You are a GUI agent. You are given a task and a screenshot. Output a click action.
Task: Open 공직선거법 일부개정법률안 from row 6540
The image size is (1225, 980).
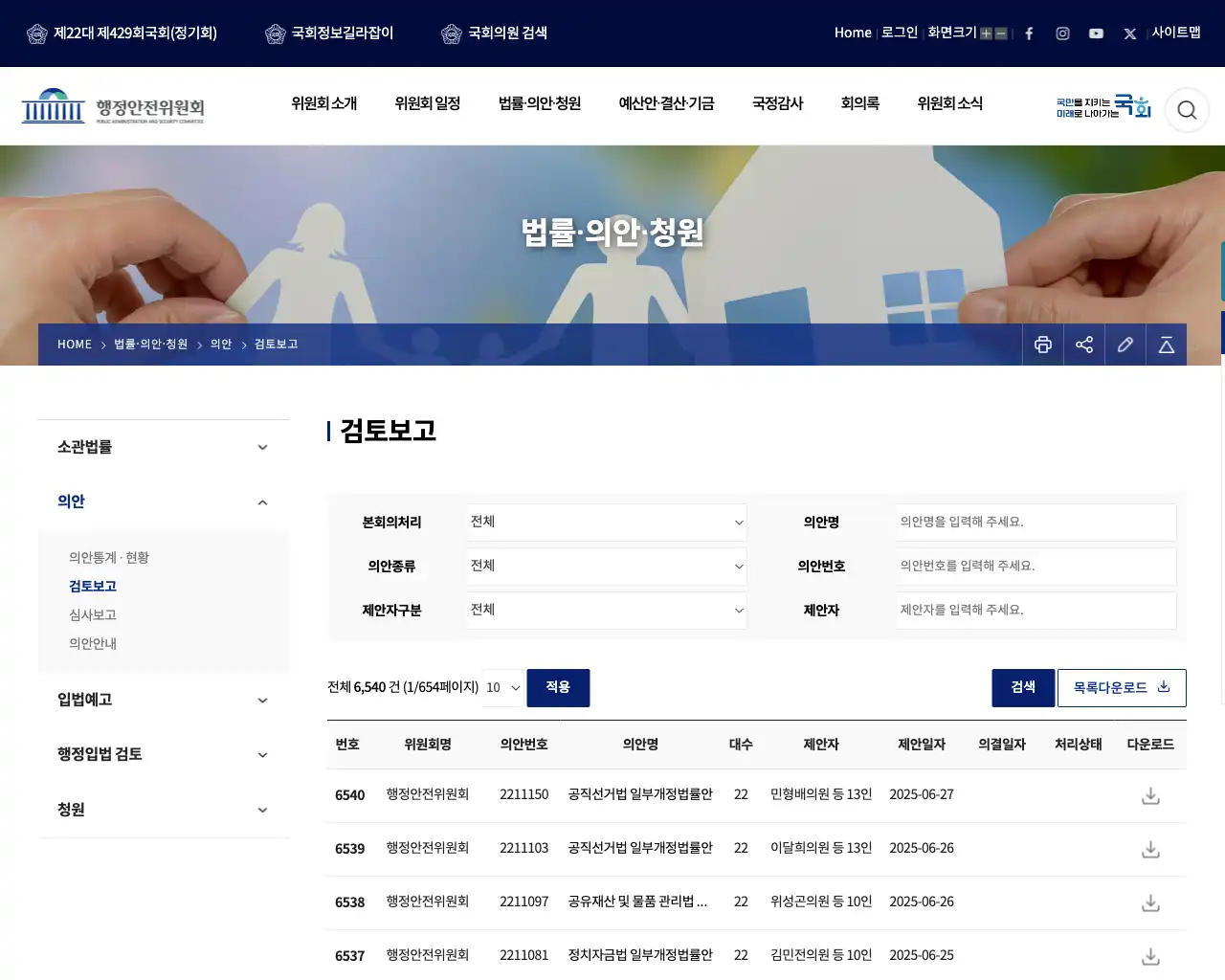tap(640, 795)
